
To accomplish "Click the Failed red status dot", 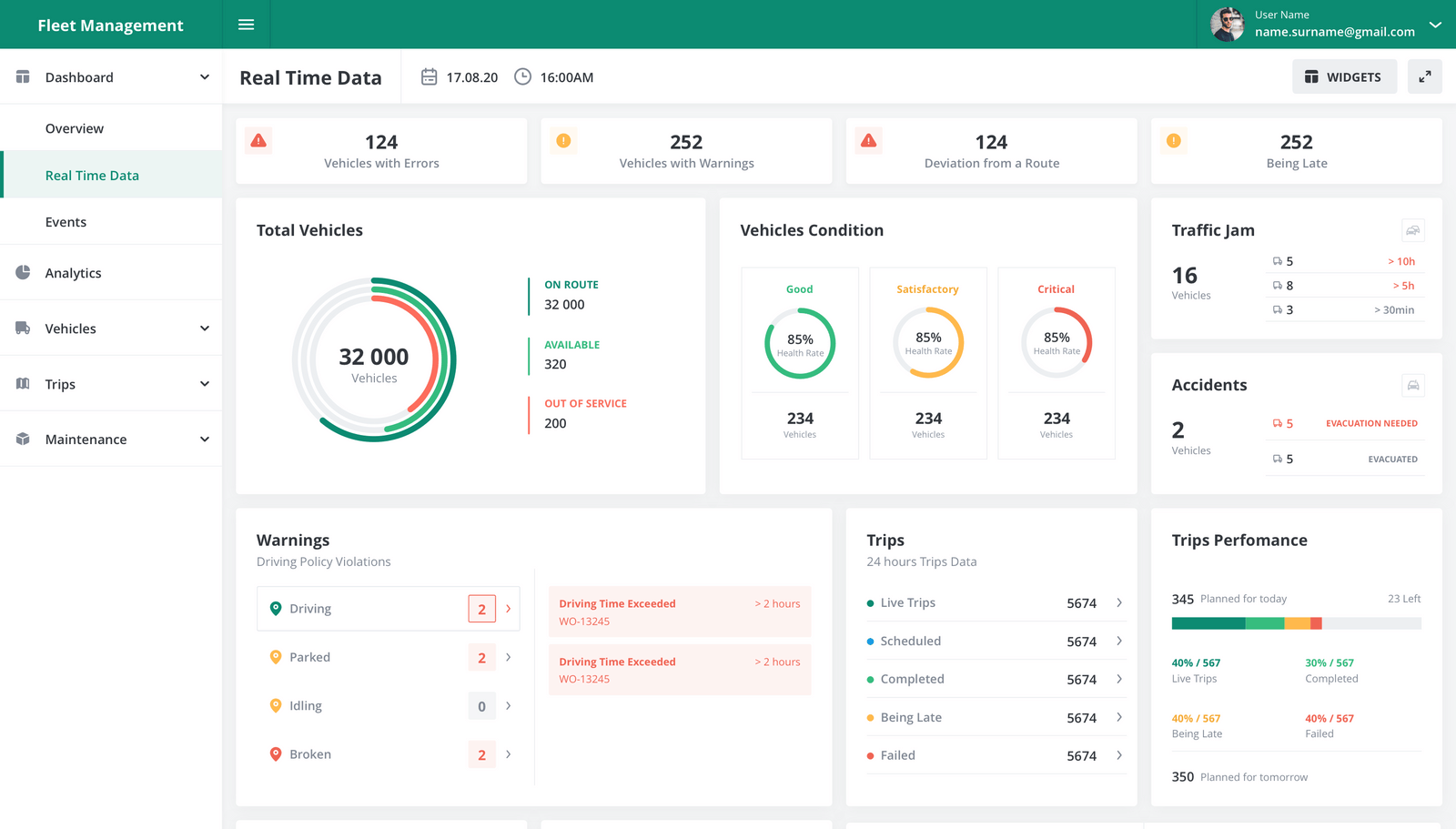I will tap(871, 755).
